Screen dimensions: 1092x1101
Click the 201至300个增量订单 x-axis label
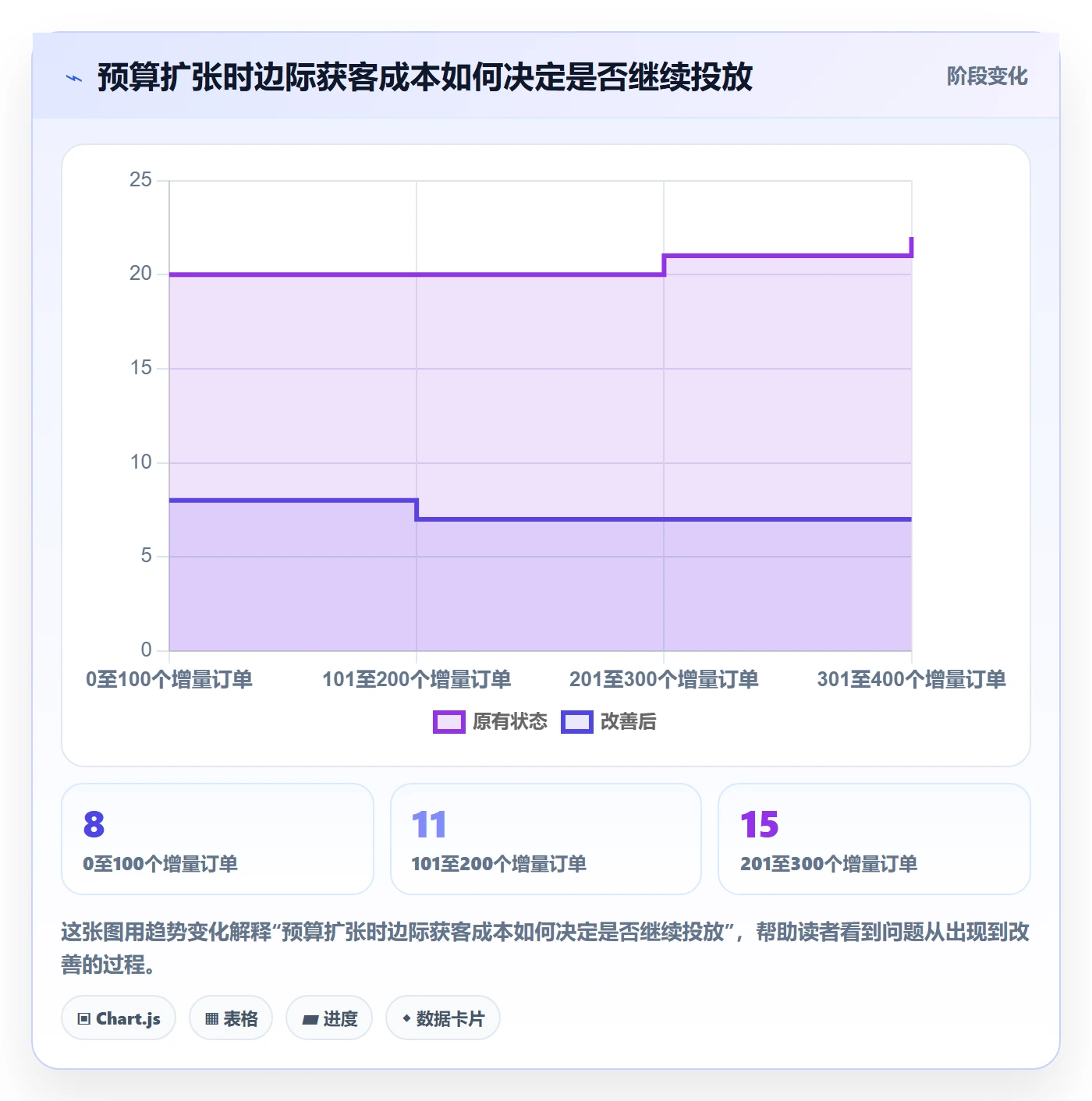[x=664, y=679]
